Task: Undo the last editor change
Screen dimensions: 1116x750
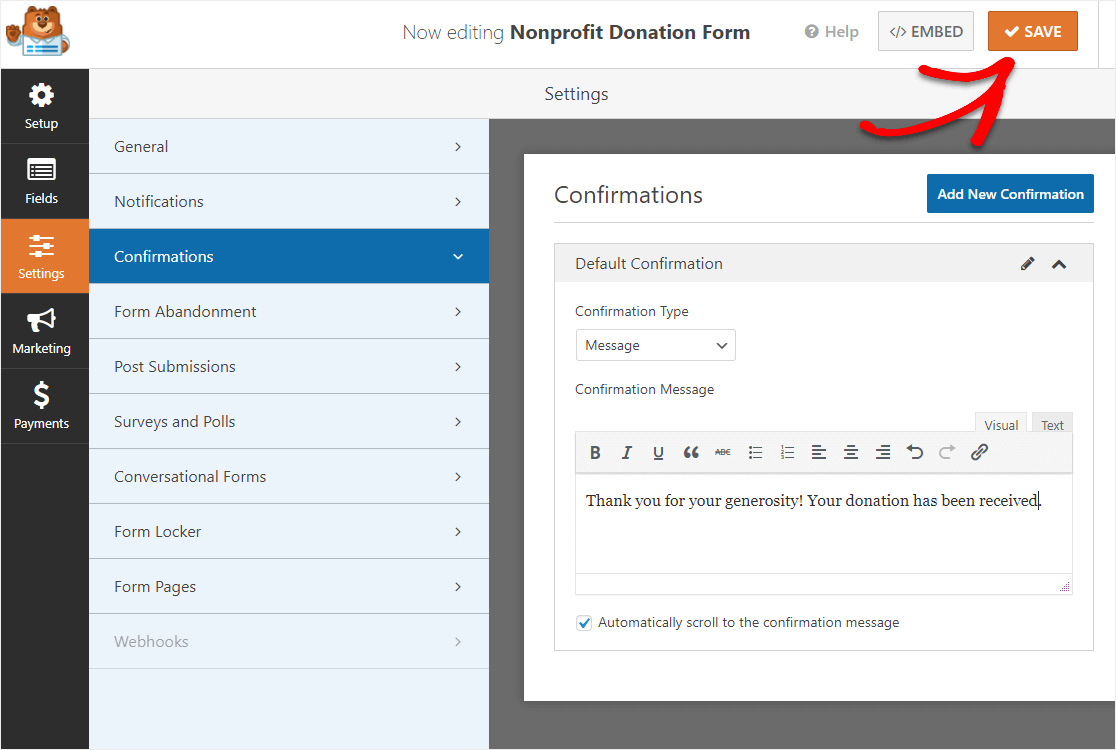Action: 915,453
